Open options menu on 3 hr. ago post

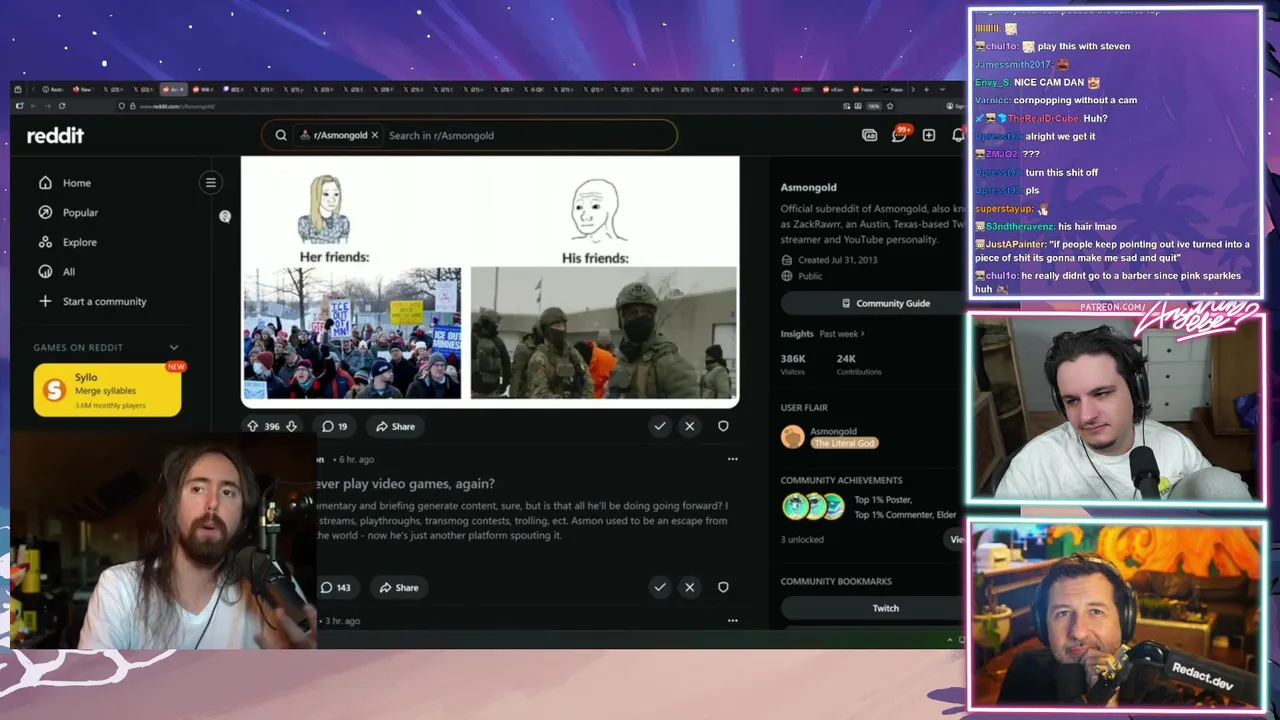[x=732, y=620]
